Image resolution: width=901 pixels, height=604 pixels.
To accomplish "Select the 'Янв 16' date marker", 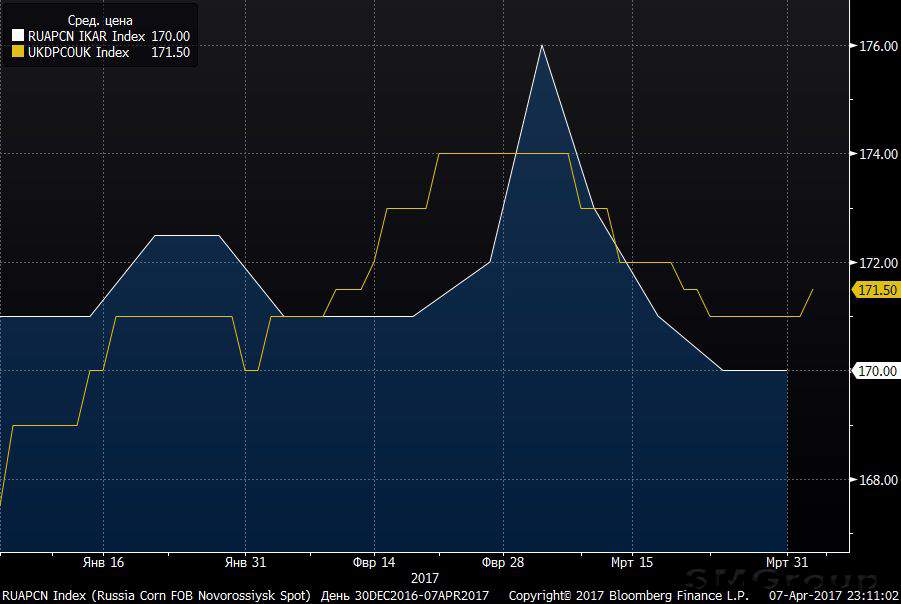I will click(104, 562).
